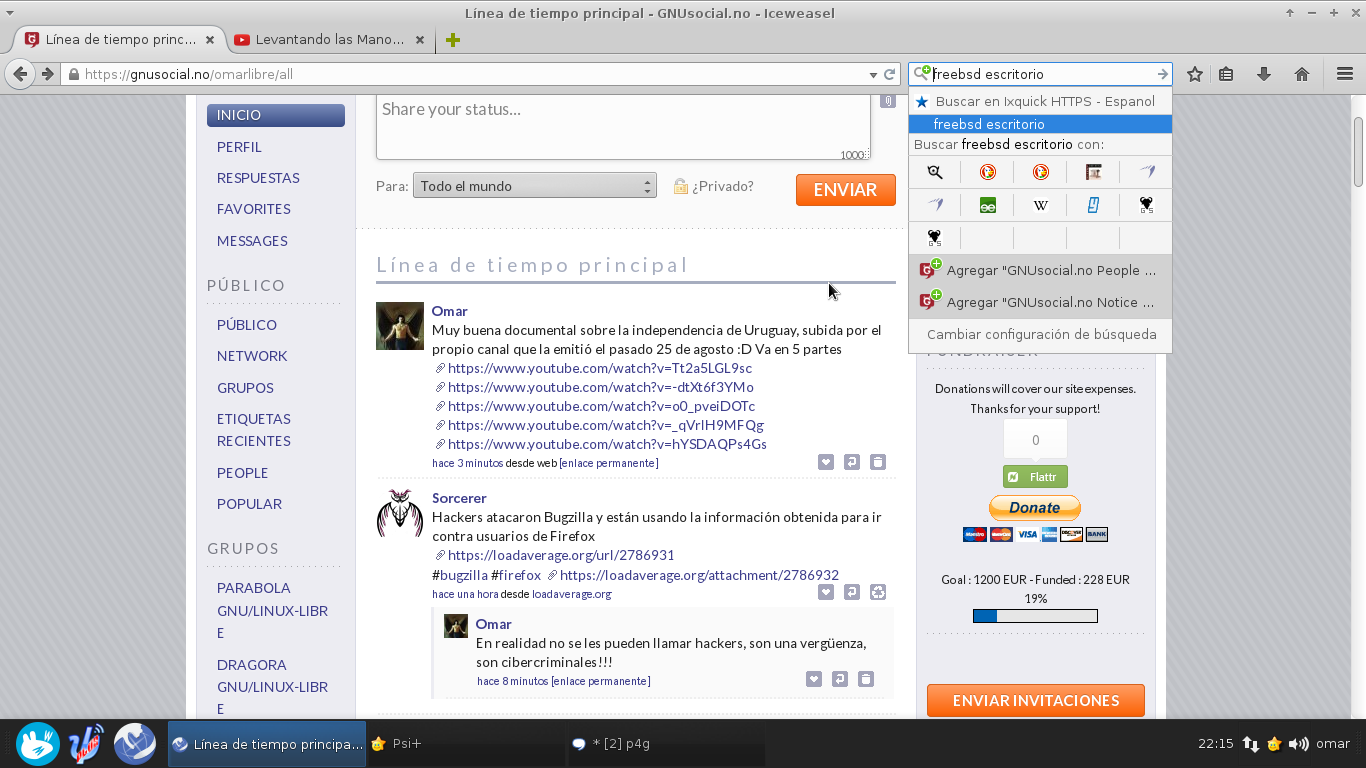Search with the Wikipedia engine icon
The width and height of the screenshot is (1366, 768).
(1040, 205)
